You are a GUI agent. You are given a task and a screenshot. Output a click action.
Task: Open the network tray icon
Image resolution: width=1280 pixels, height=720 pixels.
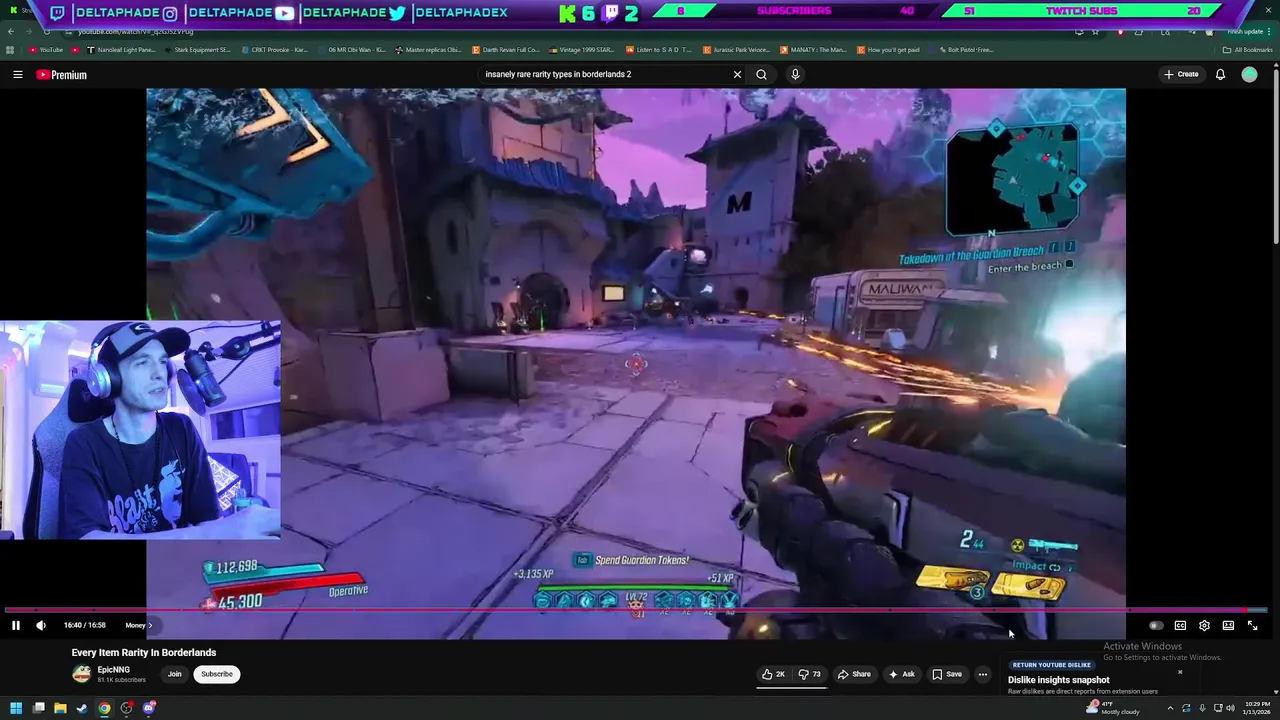tap(1216, 708)
